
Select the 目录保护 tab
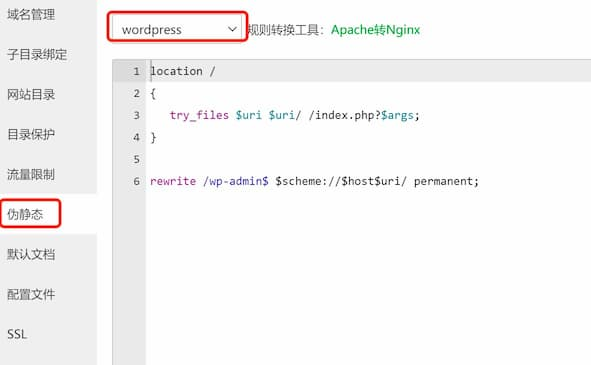pos(31,134)
